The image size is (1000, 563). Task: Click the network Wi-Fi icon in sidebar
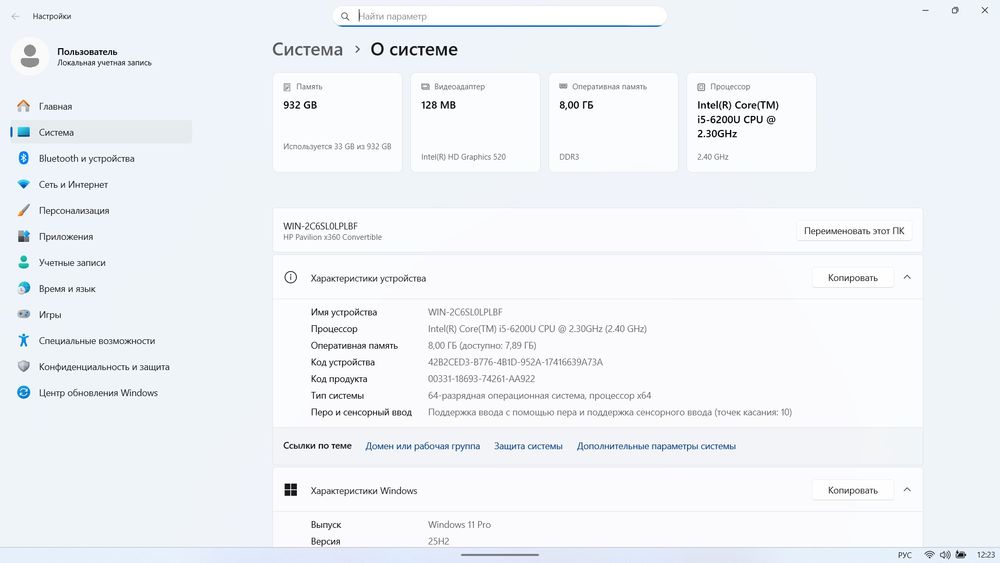tap(24, 184)
